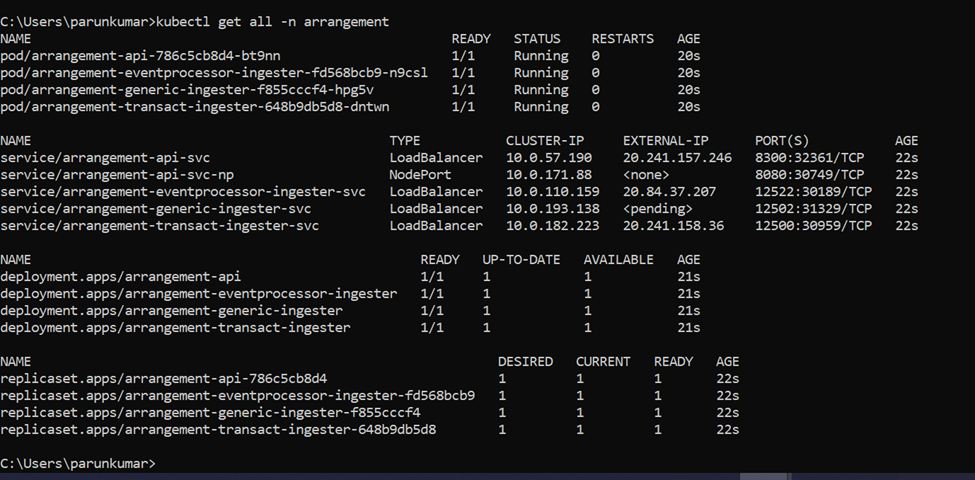Viewport: 975px width, 480px height.
Task: Click the STATUS column header for pods
Action: pos(537,39)
